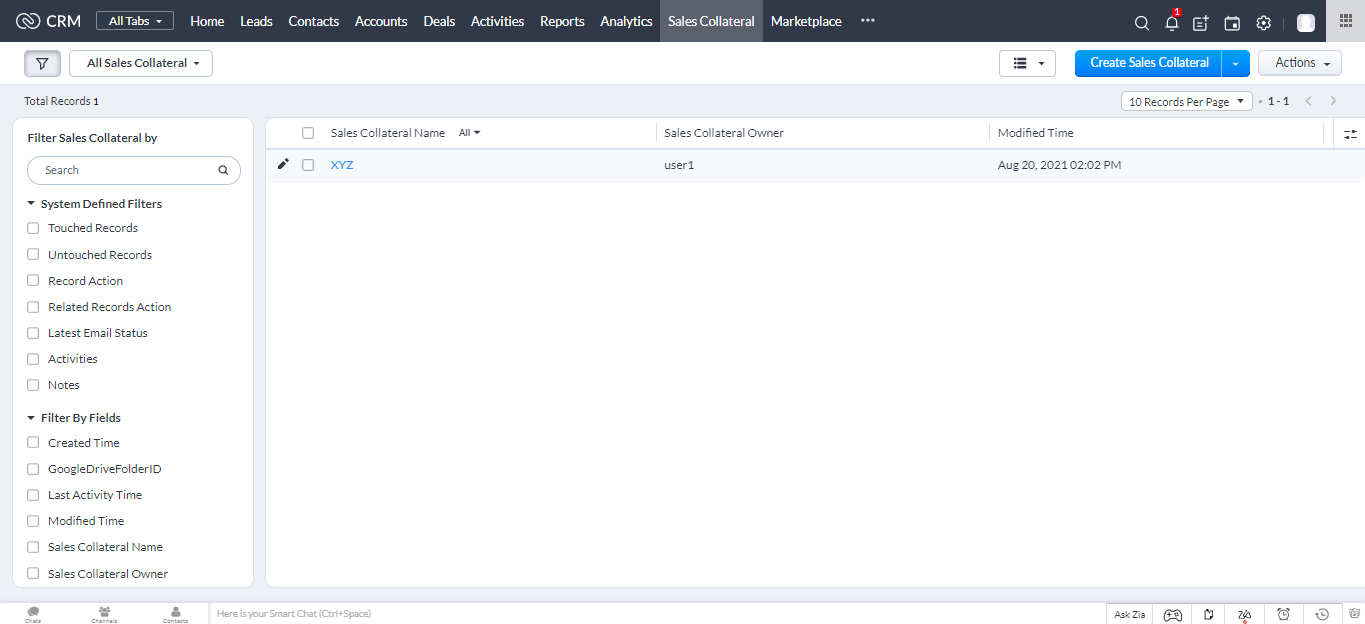
Task: Expand the 10 Records Per Page dropdown
Action: pyautogui.click(x=1187, y=102)
